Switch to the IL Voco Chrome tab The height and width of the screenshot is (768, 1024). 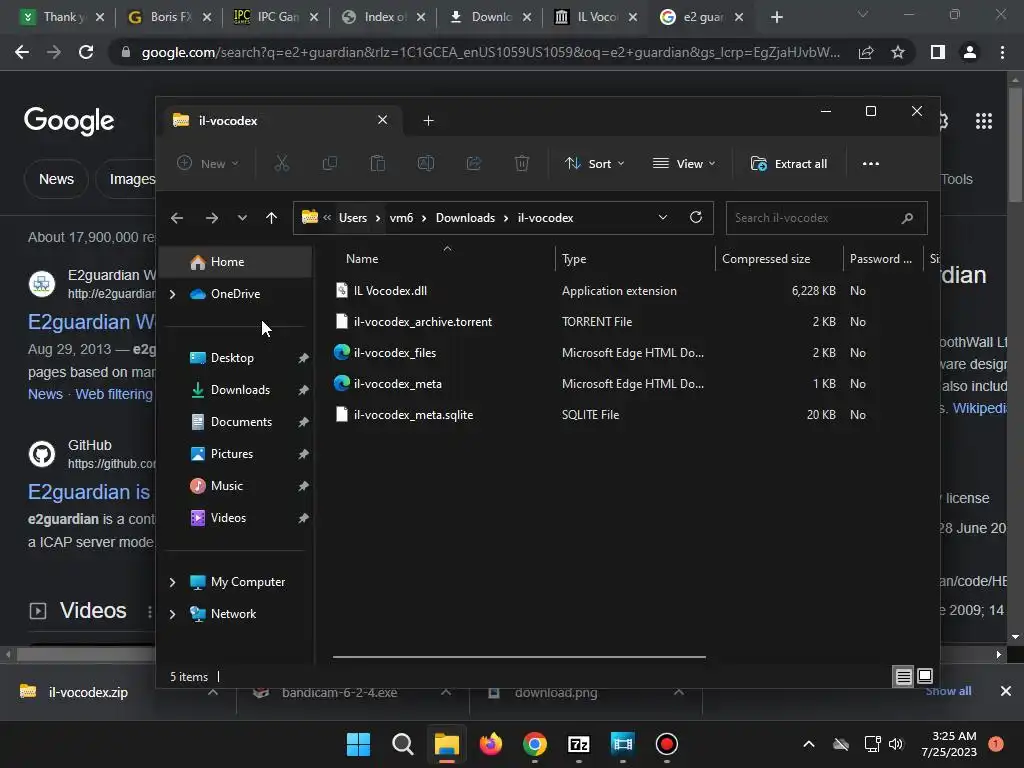tap(596, 17)
